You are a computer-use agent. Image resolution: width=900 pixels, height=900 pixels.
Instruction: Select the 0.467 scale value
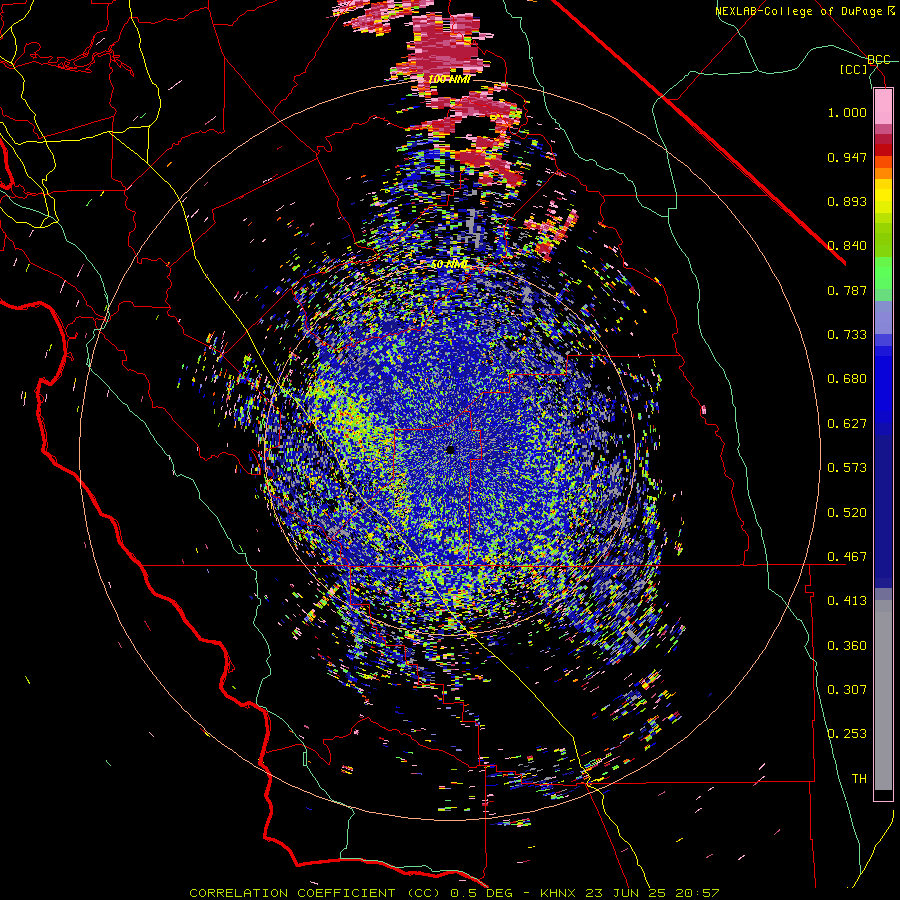847,557
